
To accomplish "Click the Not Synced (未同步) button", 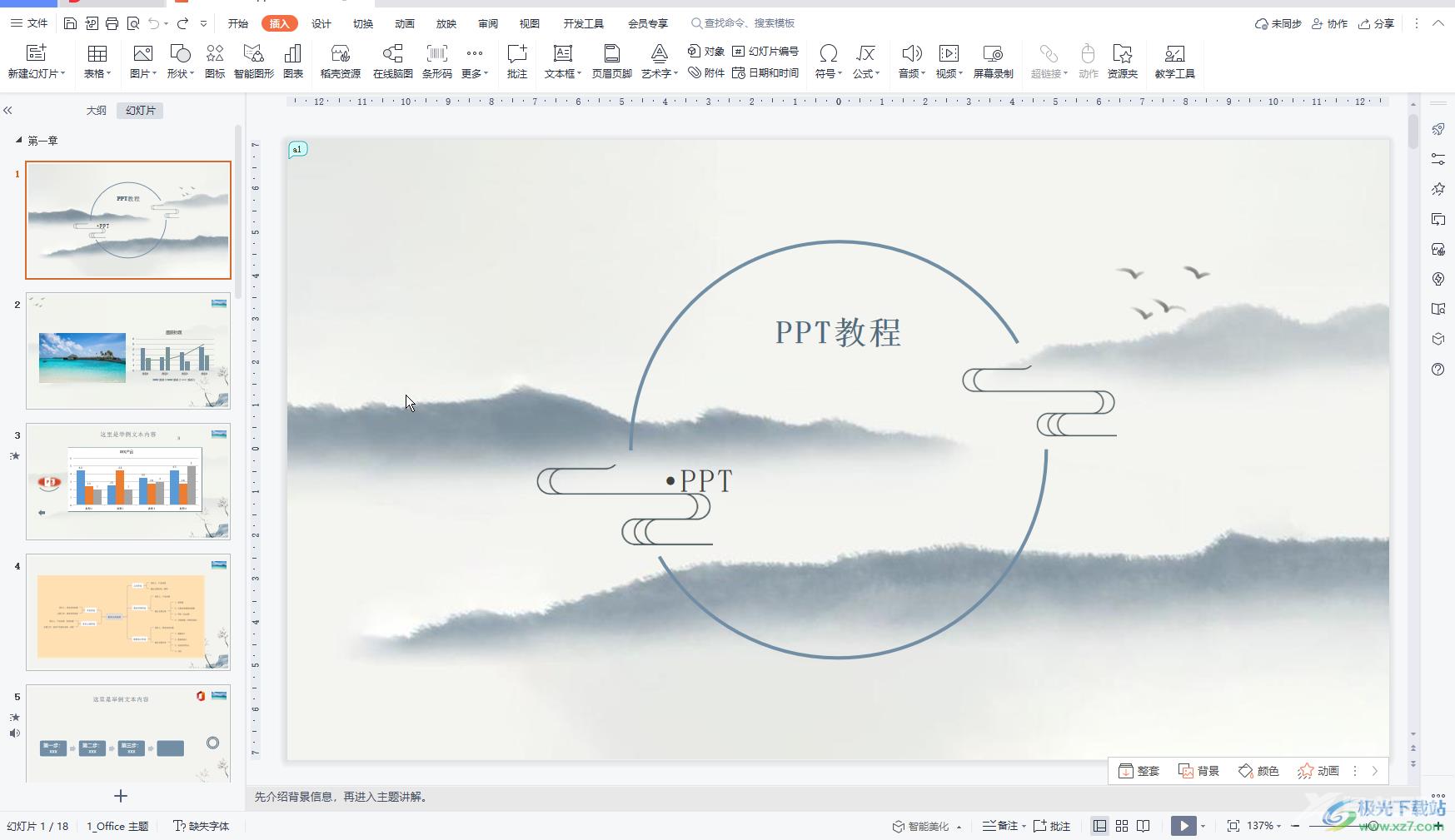I will pos(1278,23).
